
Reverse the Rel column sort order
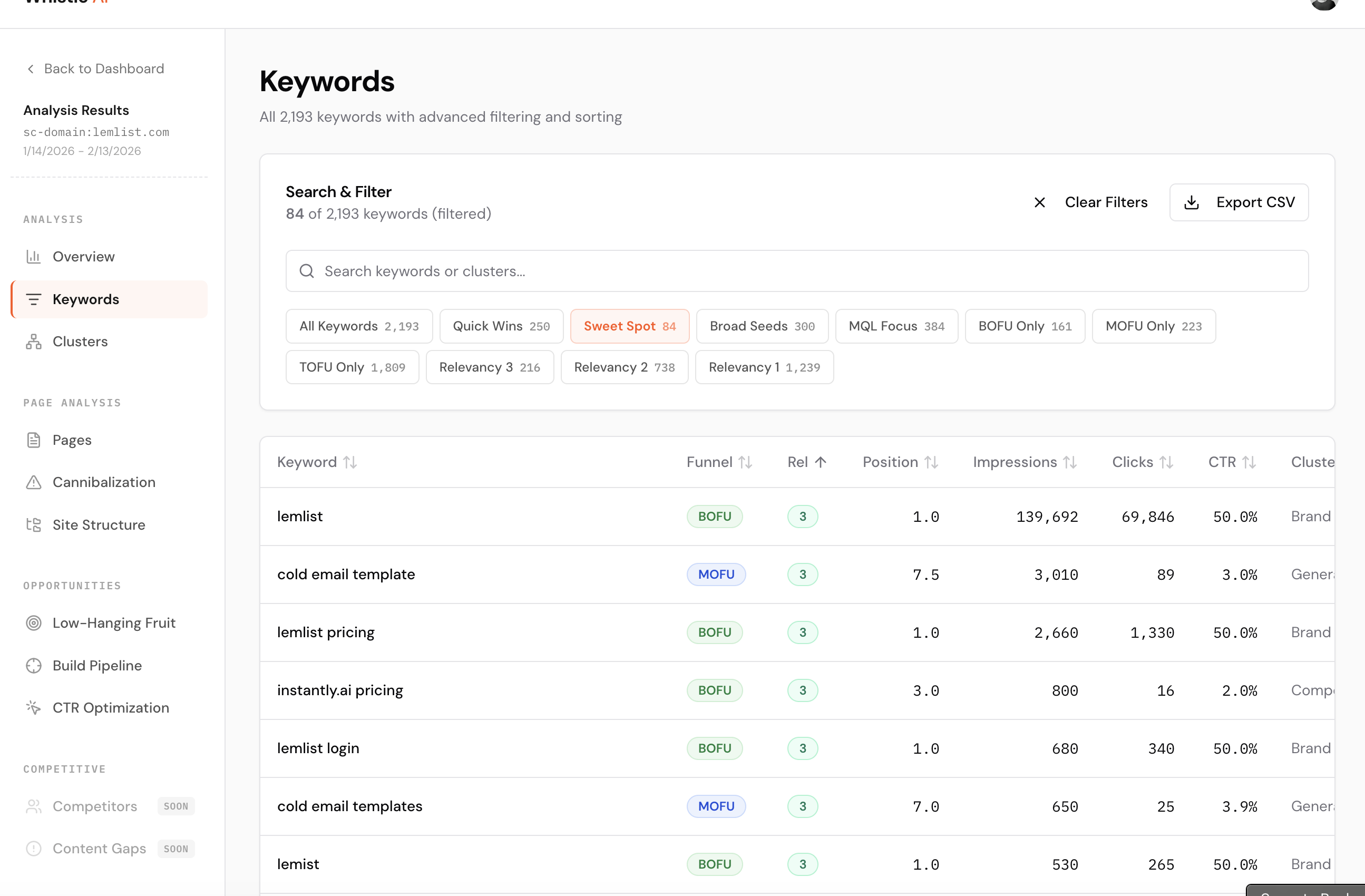pyautogui.click(x=806, y=462)
